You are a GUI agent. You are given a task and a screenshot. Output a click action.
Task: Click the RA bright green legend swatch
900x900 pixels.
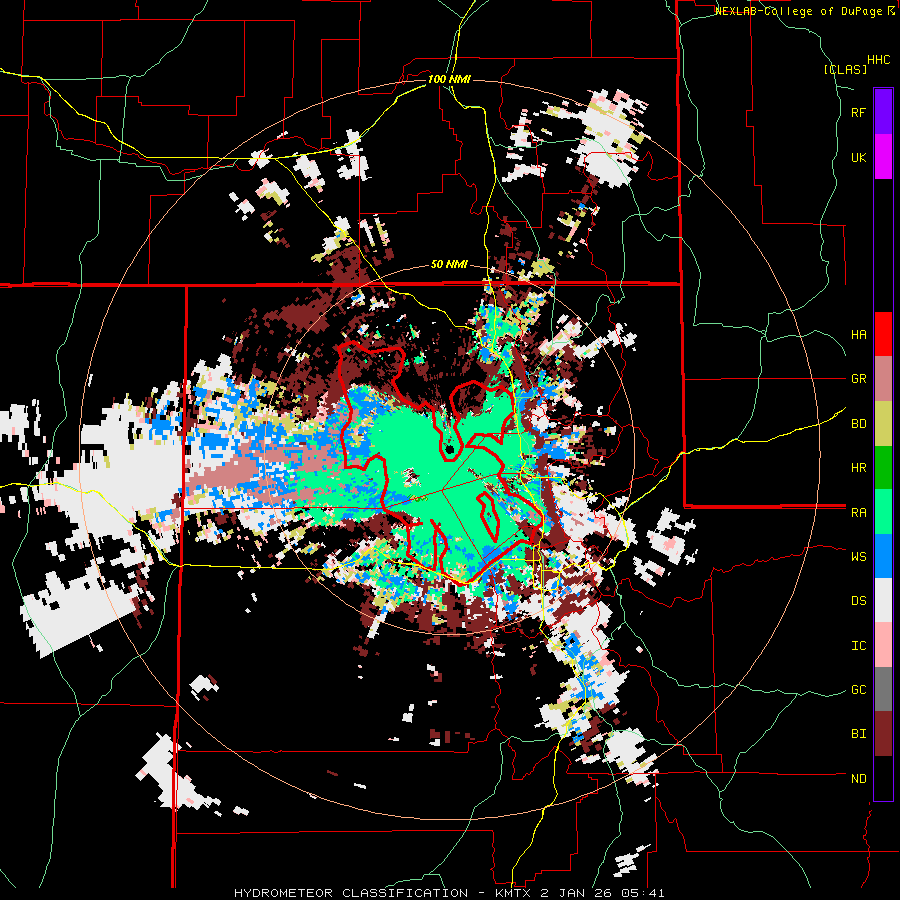pyautogui.click(x=883, y=512)
